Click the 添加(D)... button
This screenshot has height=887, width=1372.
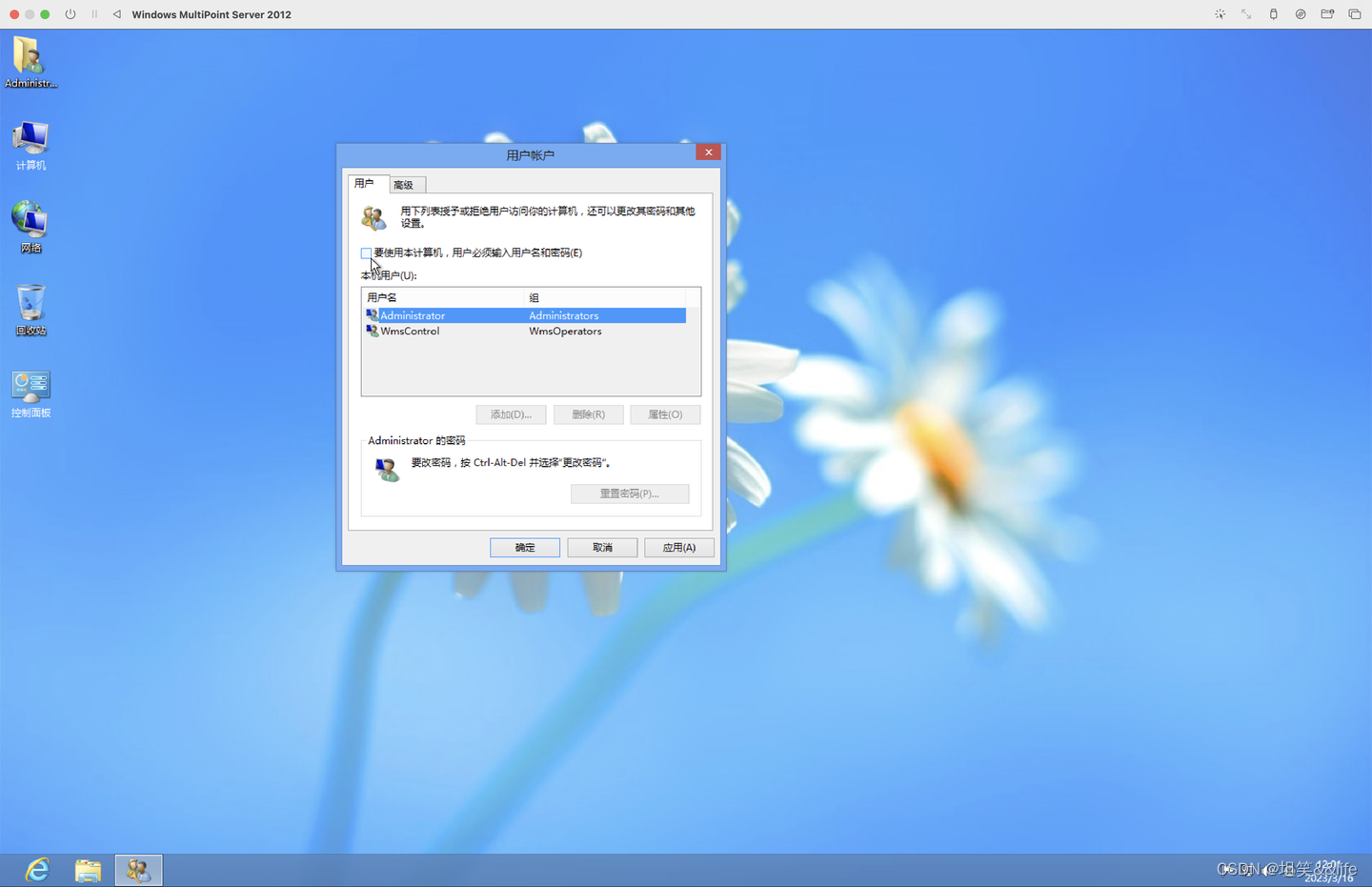pyautogui.click(x=511, y=414)
